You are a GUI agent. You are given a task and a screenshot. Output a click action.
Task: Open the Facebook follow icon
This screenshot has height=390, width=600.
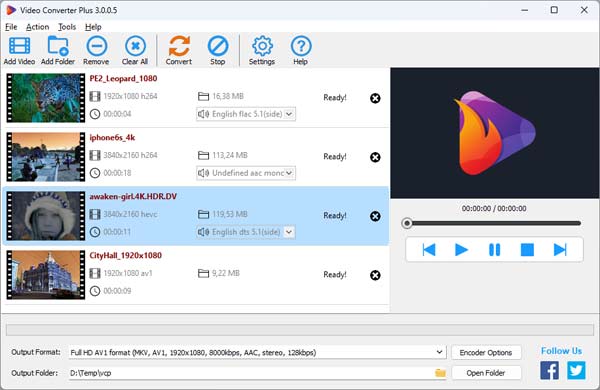click(549, 370)
